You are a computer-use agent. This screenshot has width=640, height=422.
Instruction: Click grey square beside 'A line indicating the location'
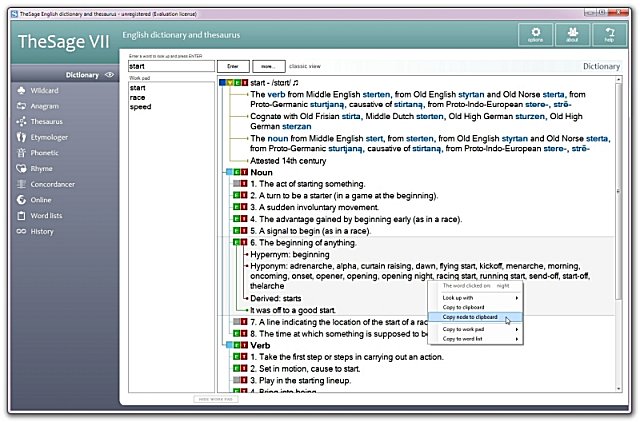237,322
